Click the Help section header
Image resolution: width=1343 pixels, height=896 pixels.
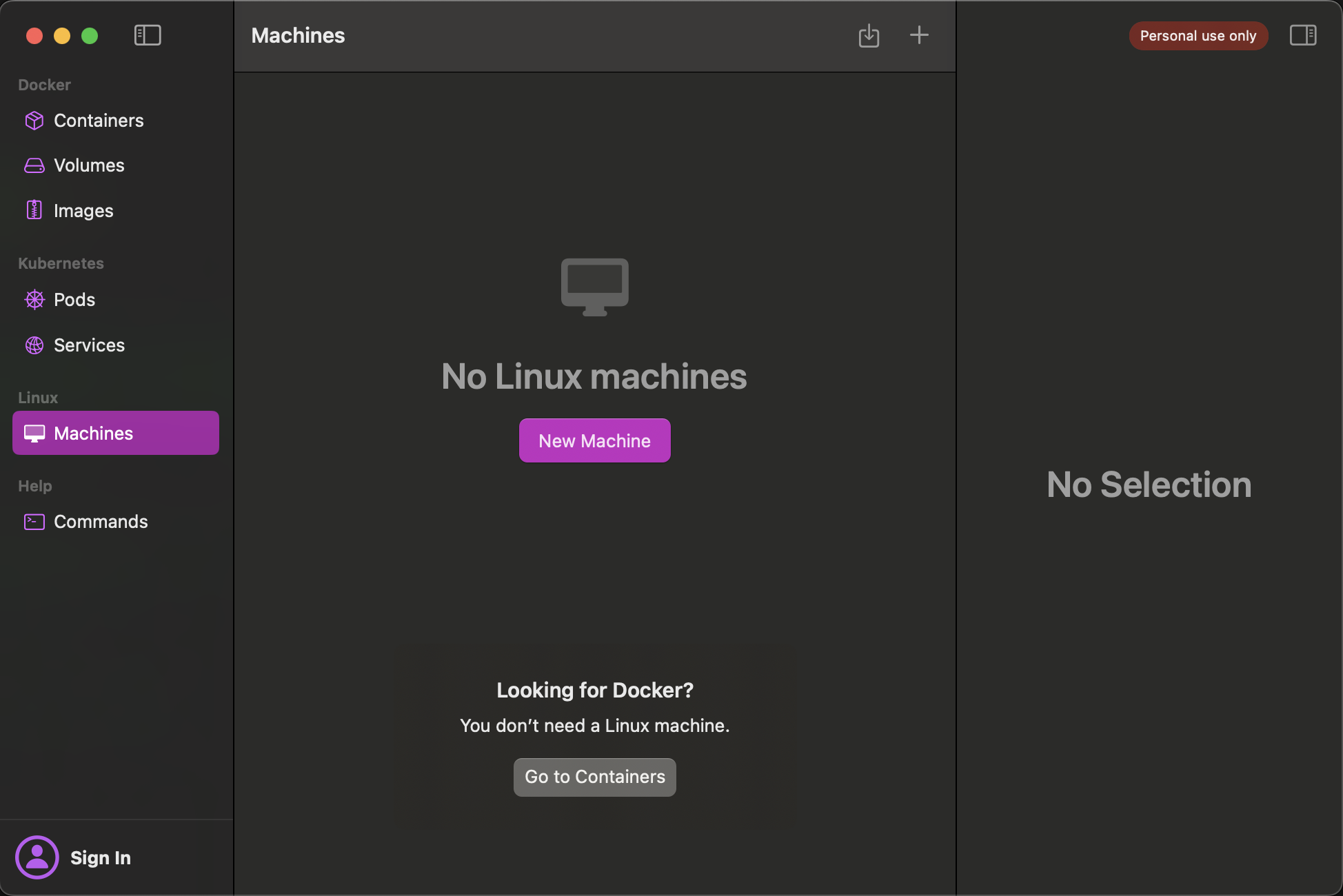35,486
